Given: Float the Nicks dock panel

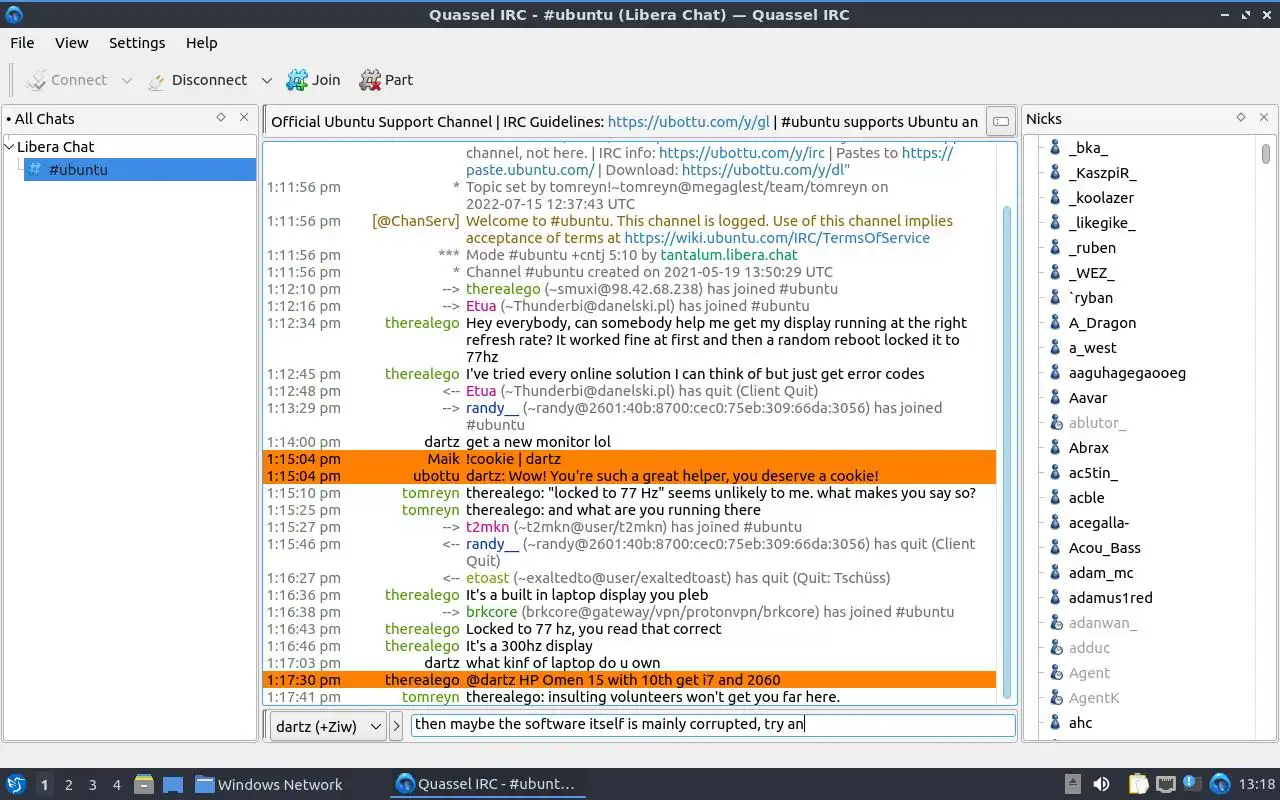Looking at the screenshot, I should (1241, 117).
